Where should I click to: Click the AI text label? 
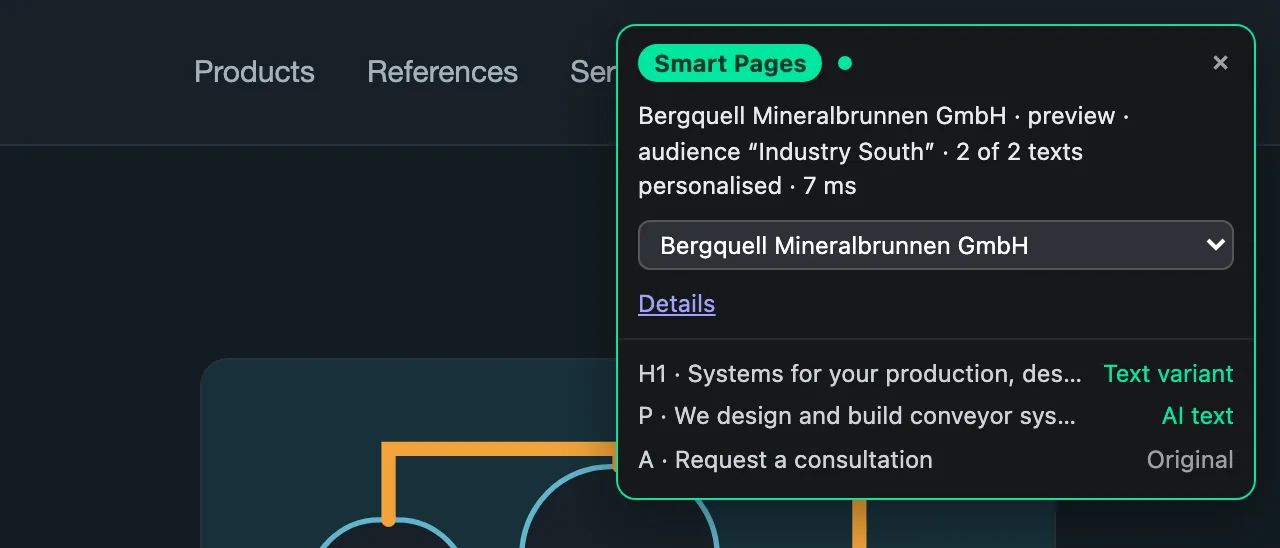click(x=1197, y=416)
